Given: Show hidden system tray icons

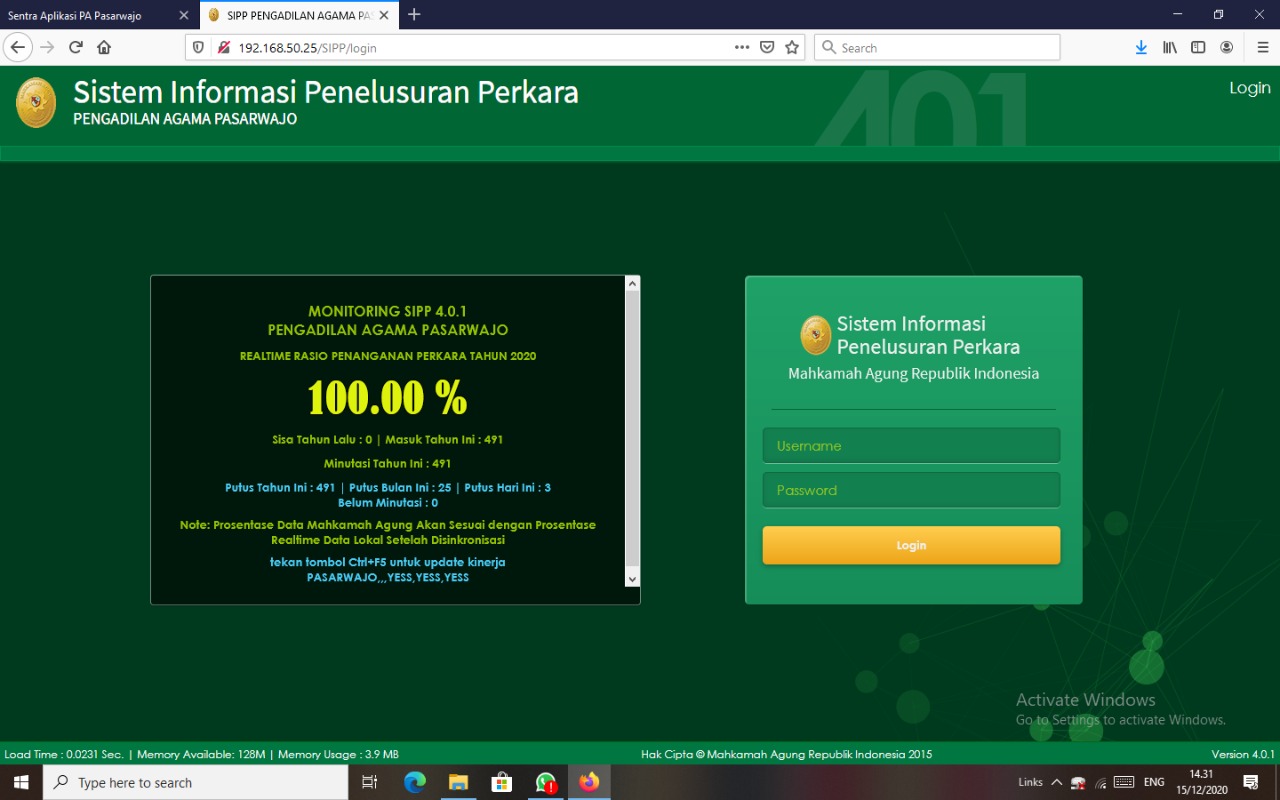Looking at the screenshot, I should tap(1056, 782).
